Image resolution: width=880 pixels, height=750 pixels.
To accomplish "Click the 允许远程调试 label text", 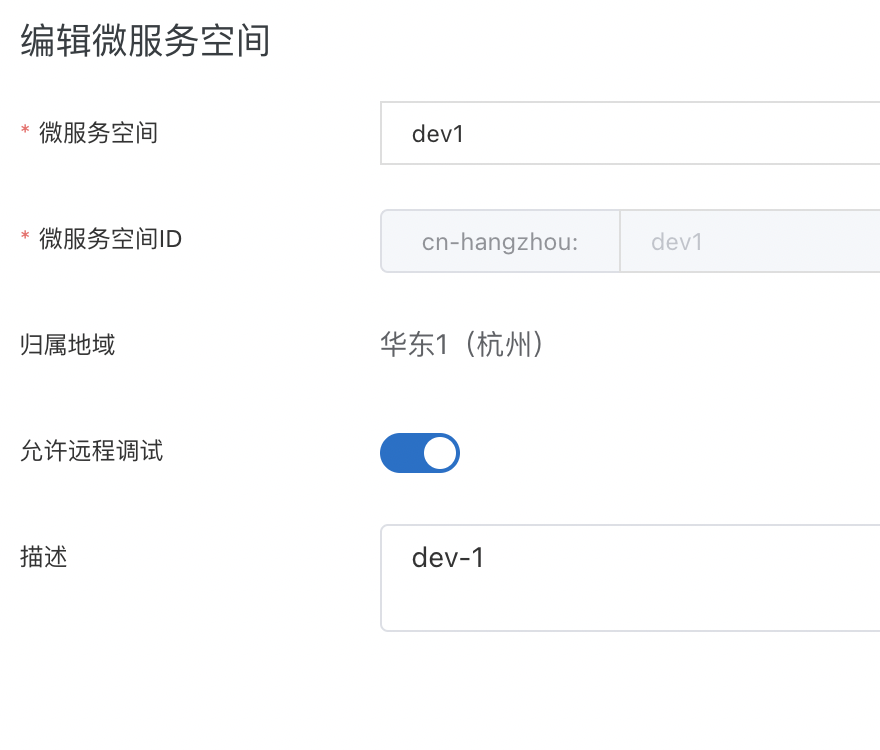I will click(x=91, y=451).
